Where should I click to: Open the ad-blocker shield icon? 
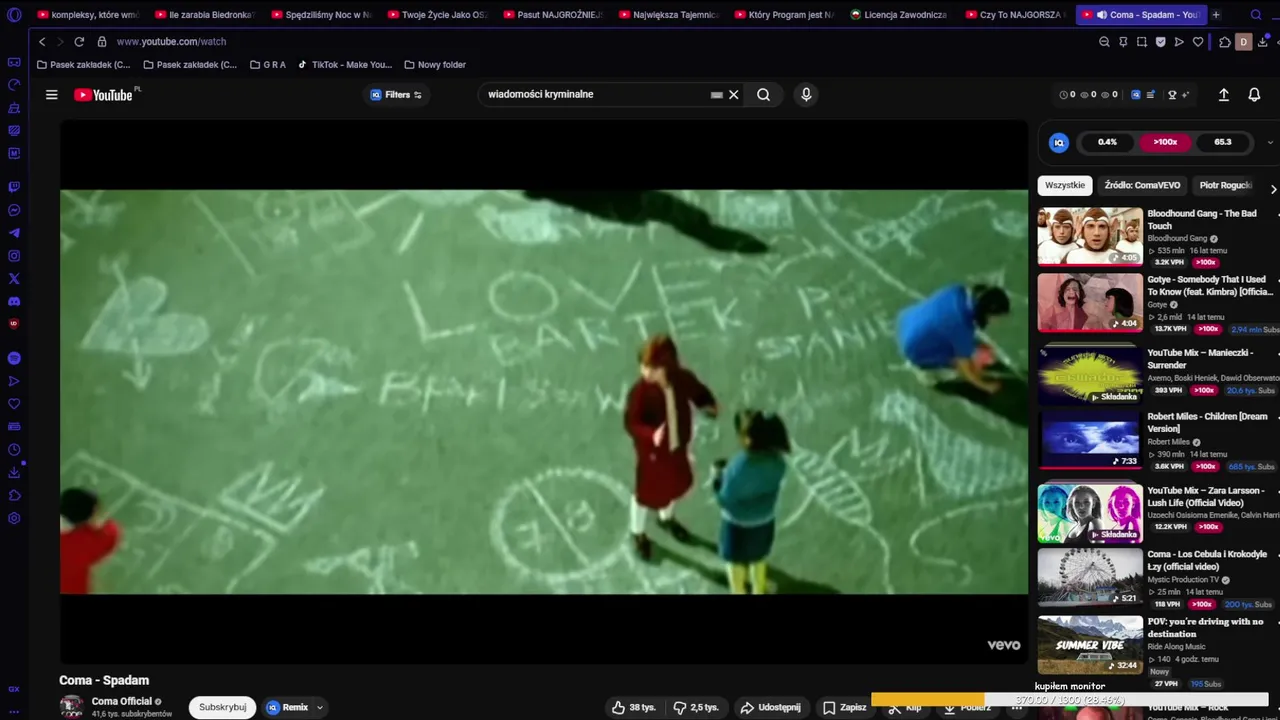[1160, 42]
